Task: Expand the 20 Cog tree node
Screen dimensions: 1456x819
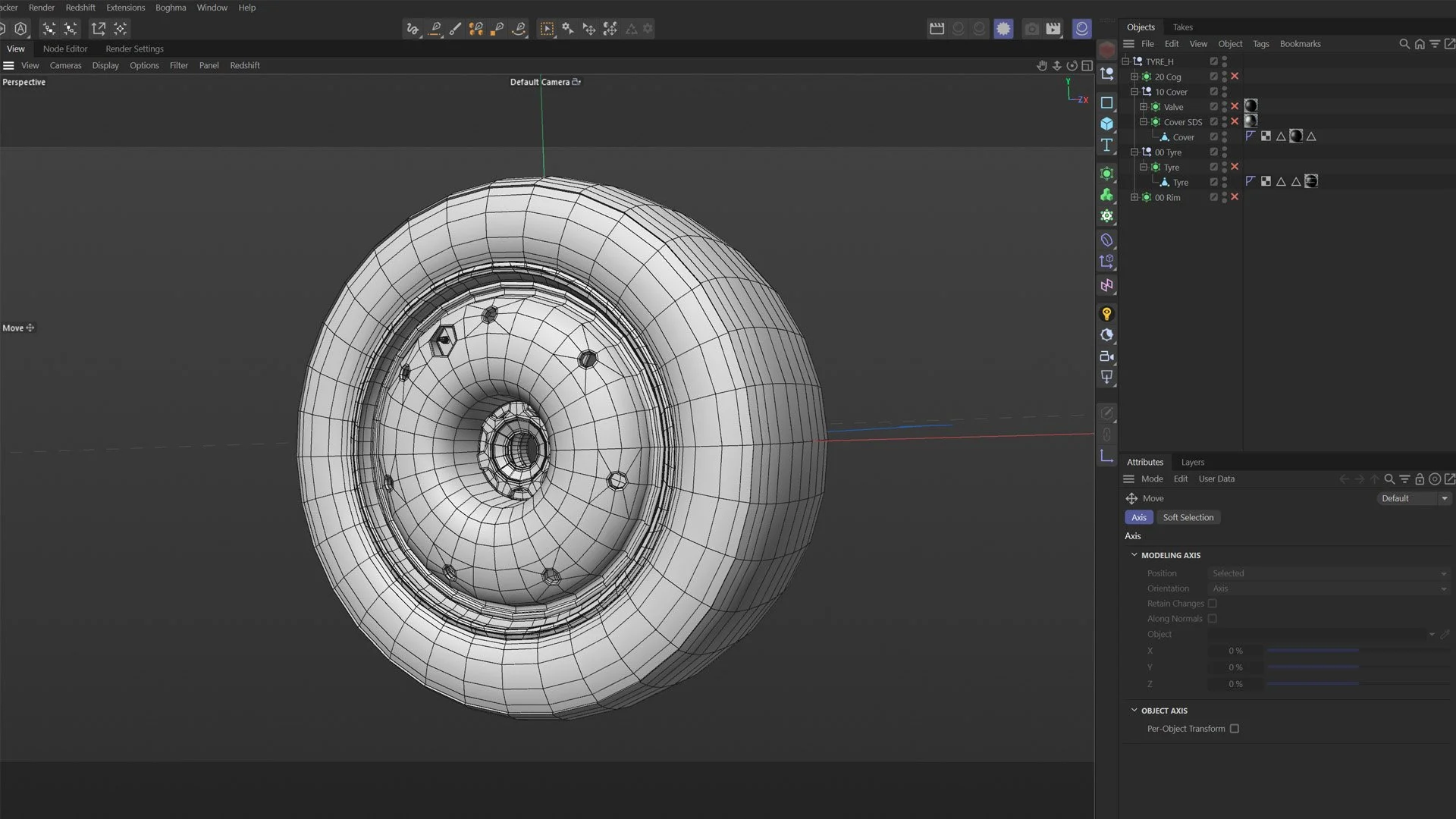Action: pyautogui.click(x=1134, y=77)
